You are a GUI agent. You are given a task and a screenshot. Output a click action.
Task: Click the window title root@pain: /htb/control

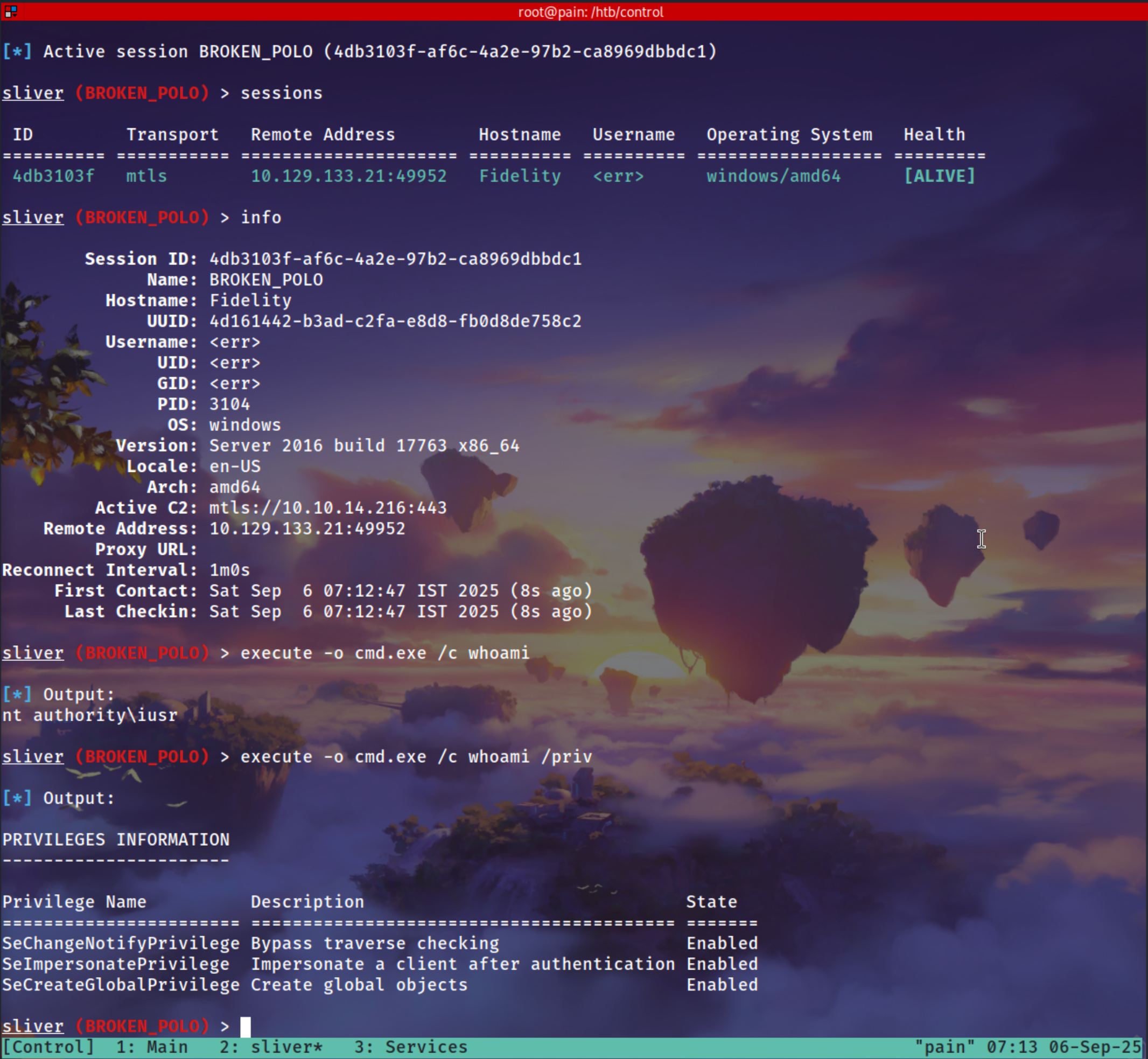(591, 11)
